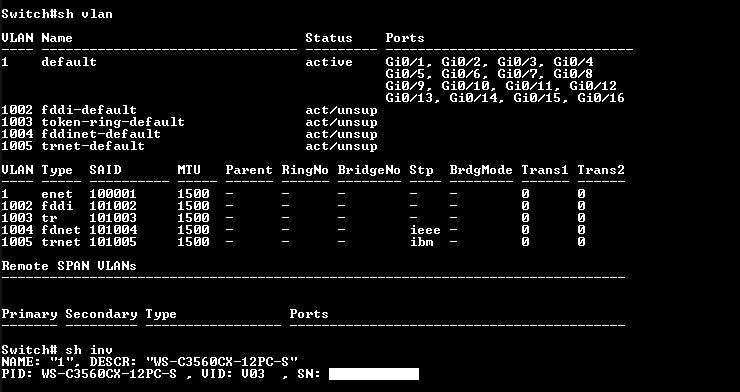740x392 pixels.
Task: Click SAID value '101003'
Action: coord(113,218)
